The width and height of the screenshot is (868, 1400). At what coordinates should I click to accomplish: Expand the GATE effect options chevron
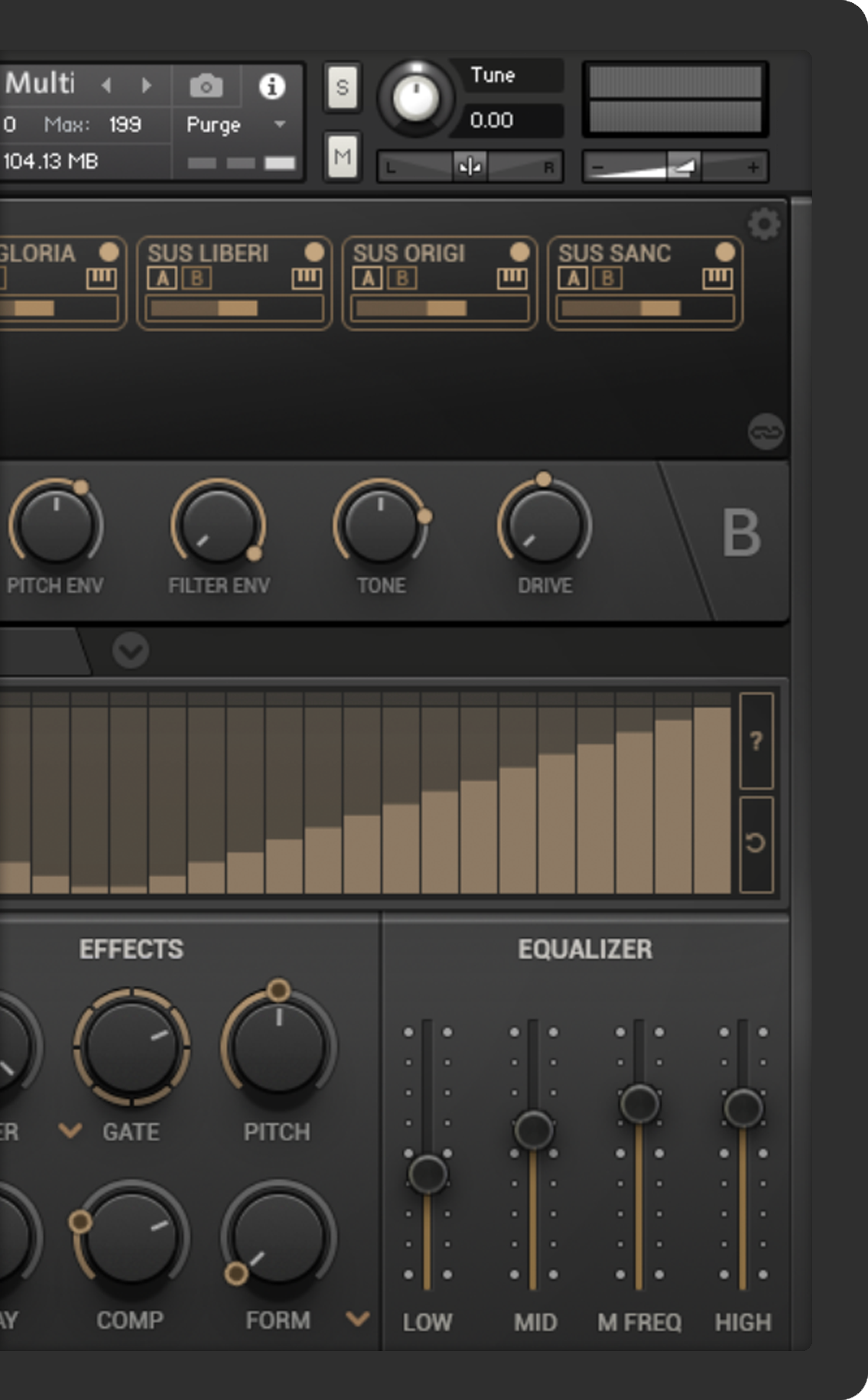70,1130
